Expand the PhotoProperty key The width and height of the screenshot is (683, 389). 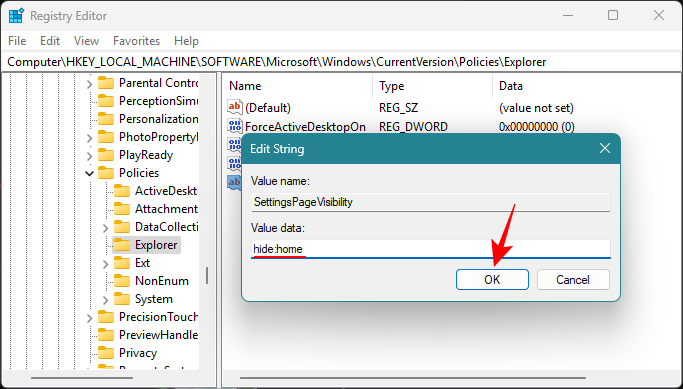point(89,138)
